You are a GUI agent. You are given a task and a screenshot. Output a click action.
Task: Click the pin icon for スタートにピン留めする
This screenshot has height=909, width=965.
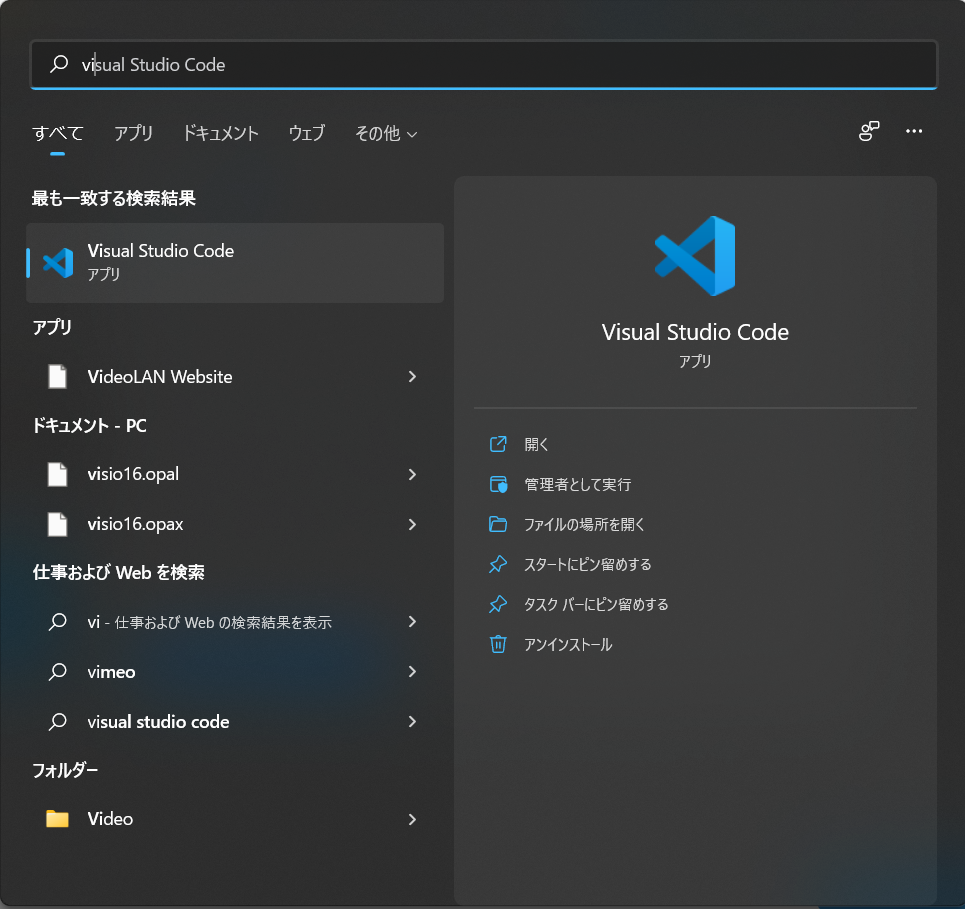point(498,564)
